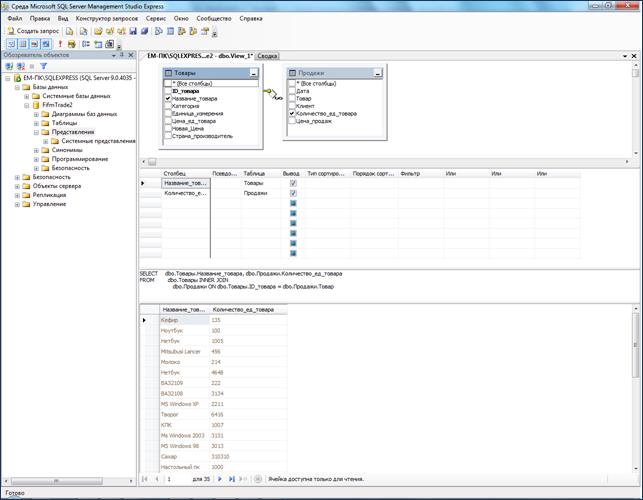The image size is (643, 500).
Task: Close the Object Explorer panel
Action: click(x=130, y=55)
